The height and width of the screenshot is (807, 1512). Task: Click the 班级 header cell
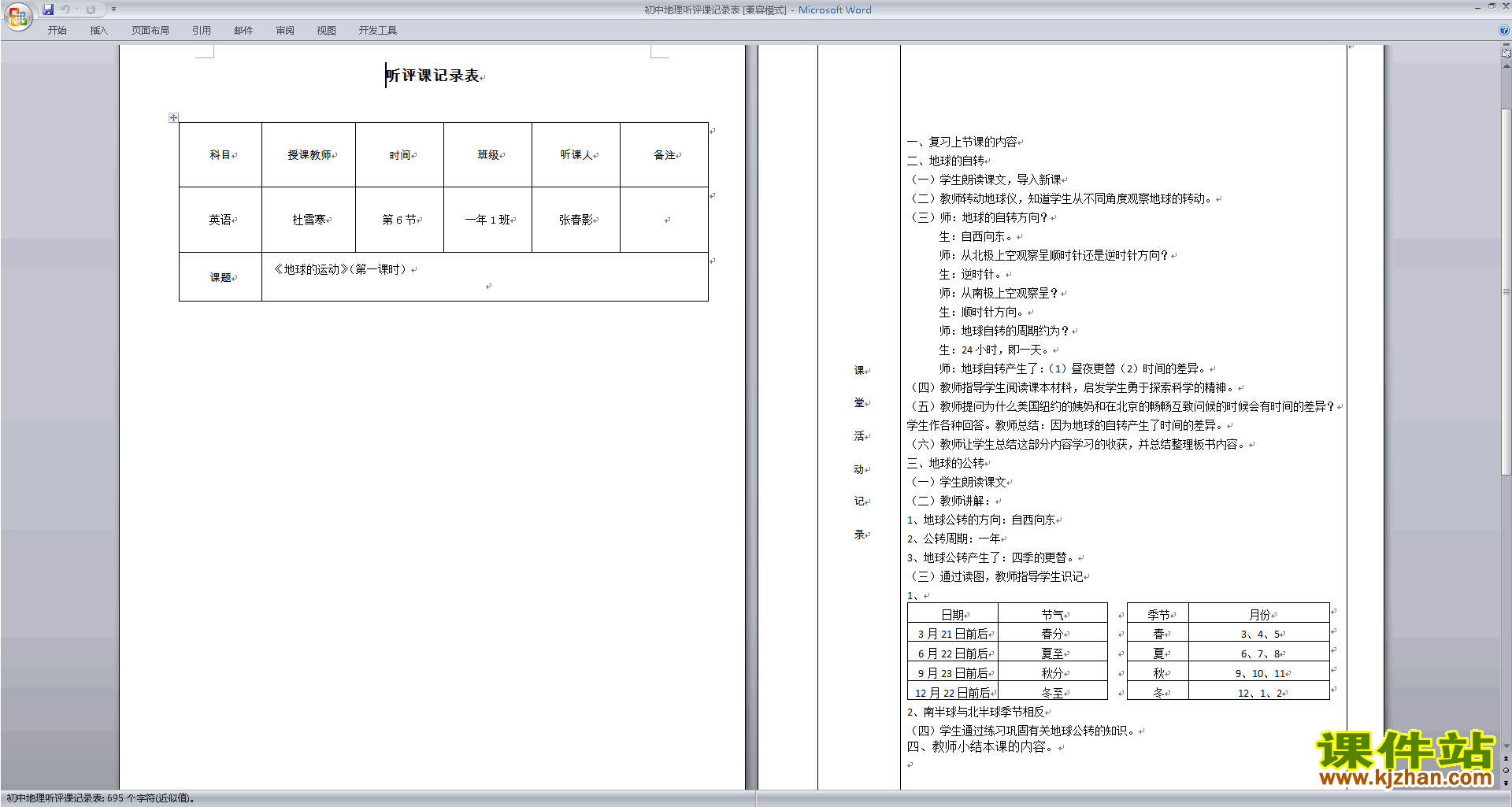tap(488, 155)
